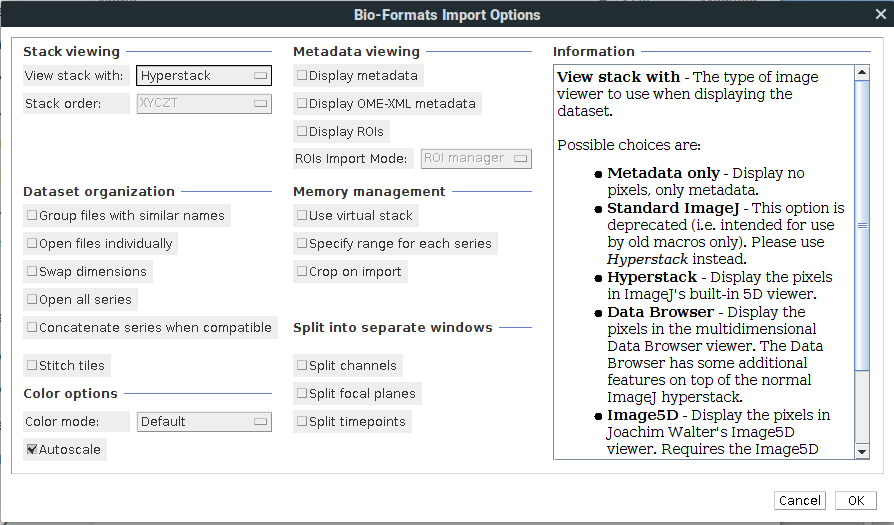Open the Stack order dropdown
The image size is (894, 525).
(204, 104)
